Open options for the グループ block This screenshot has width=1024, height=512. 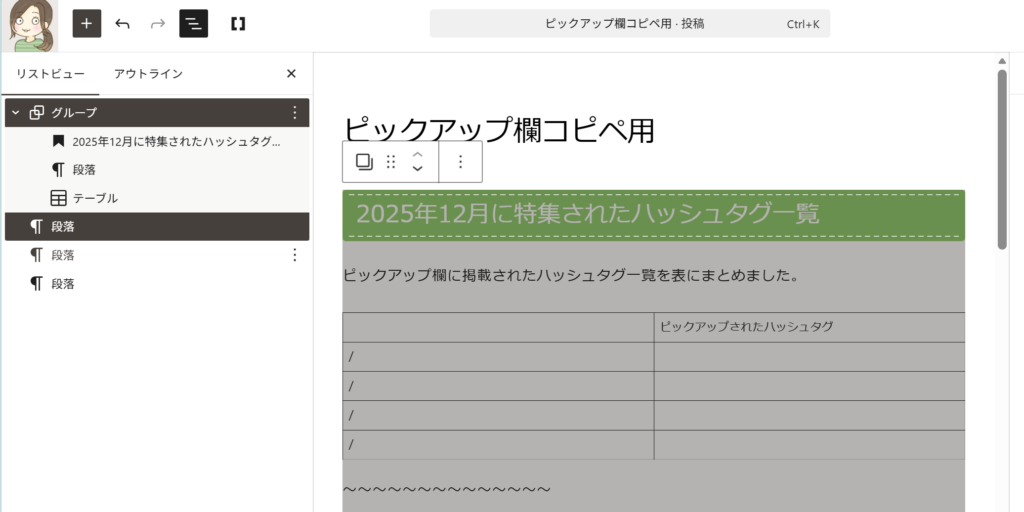click(x=294, y=113)
